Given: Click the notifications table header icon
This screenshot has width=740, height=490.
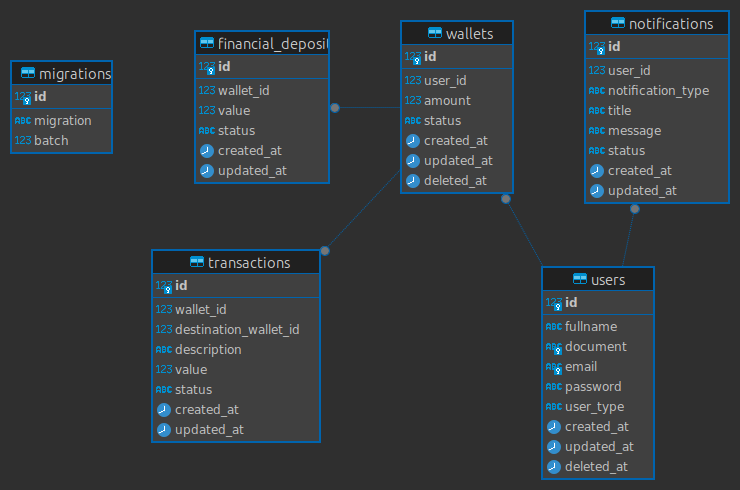Looking at the screenshot, I should click(x=617, y=24).
